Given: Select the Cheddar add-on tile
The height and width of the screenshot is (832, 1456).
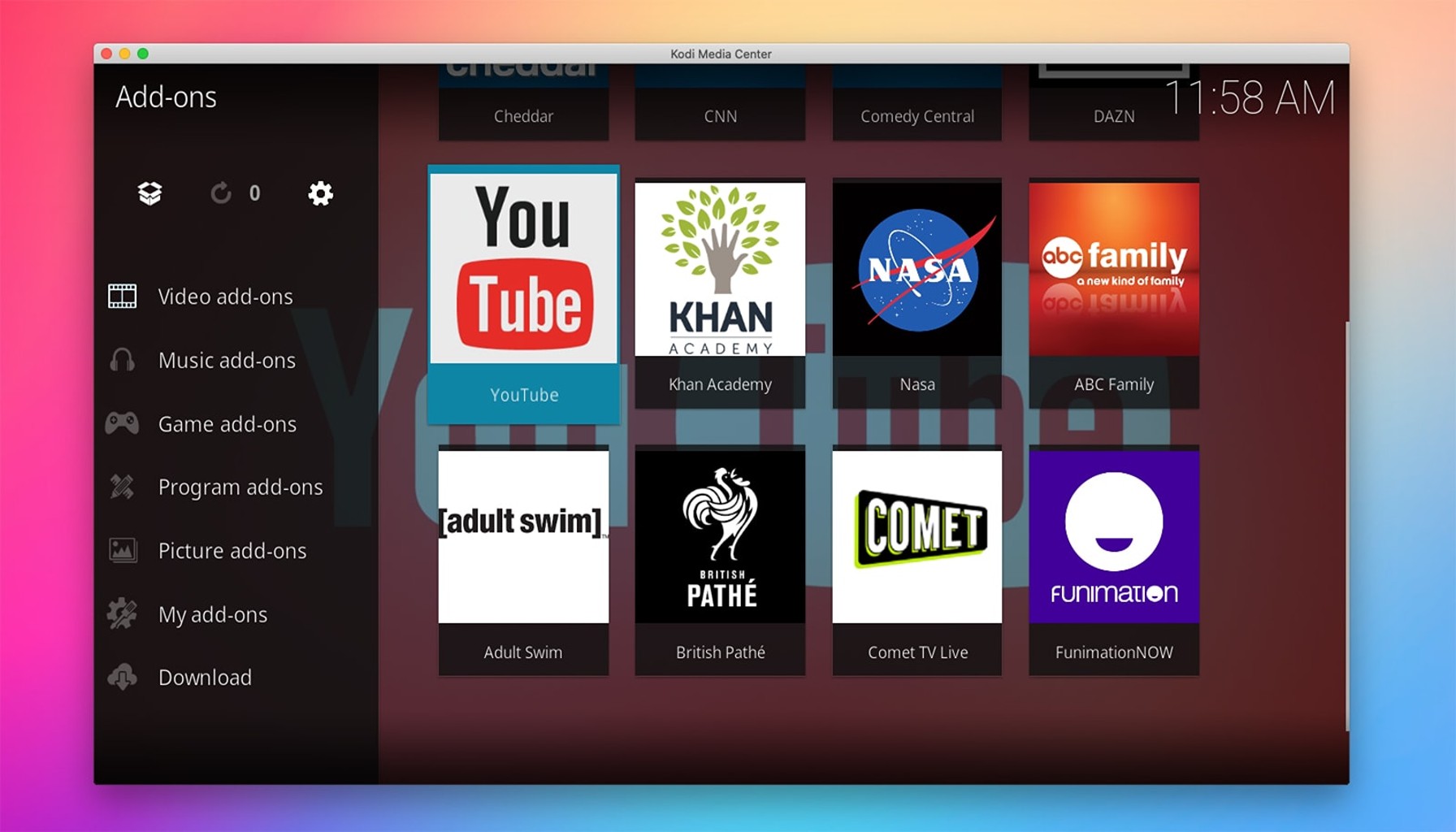Looking at the screenshot, I should click(523, 102).
